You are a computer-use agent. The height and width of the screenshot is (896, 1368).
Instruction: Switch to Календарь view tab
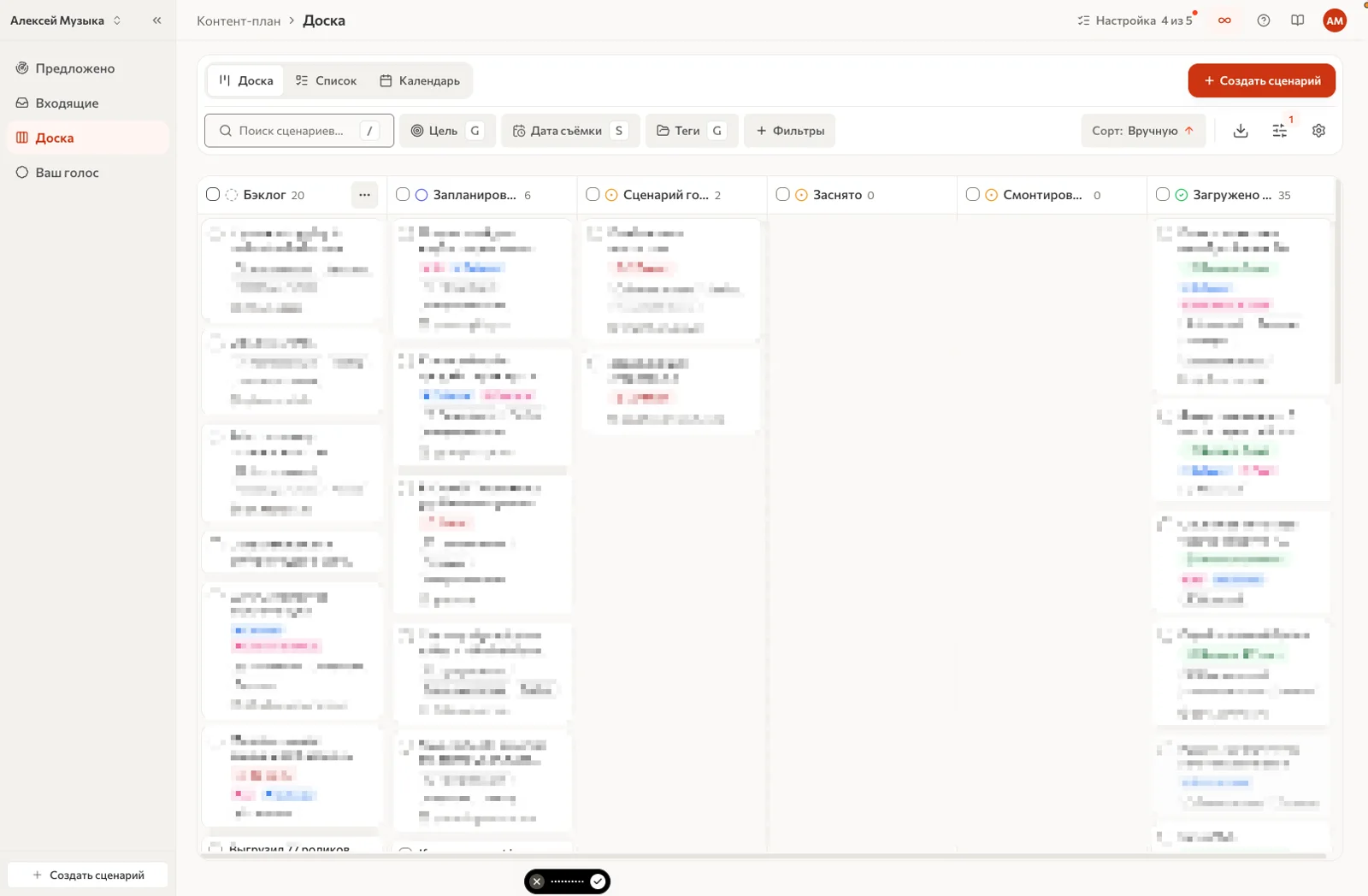pos(420,80)
